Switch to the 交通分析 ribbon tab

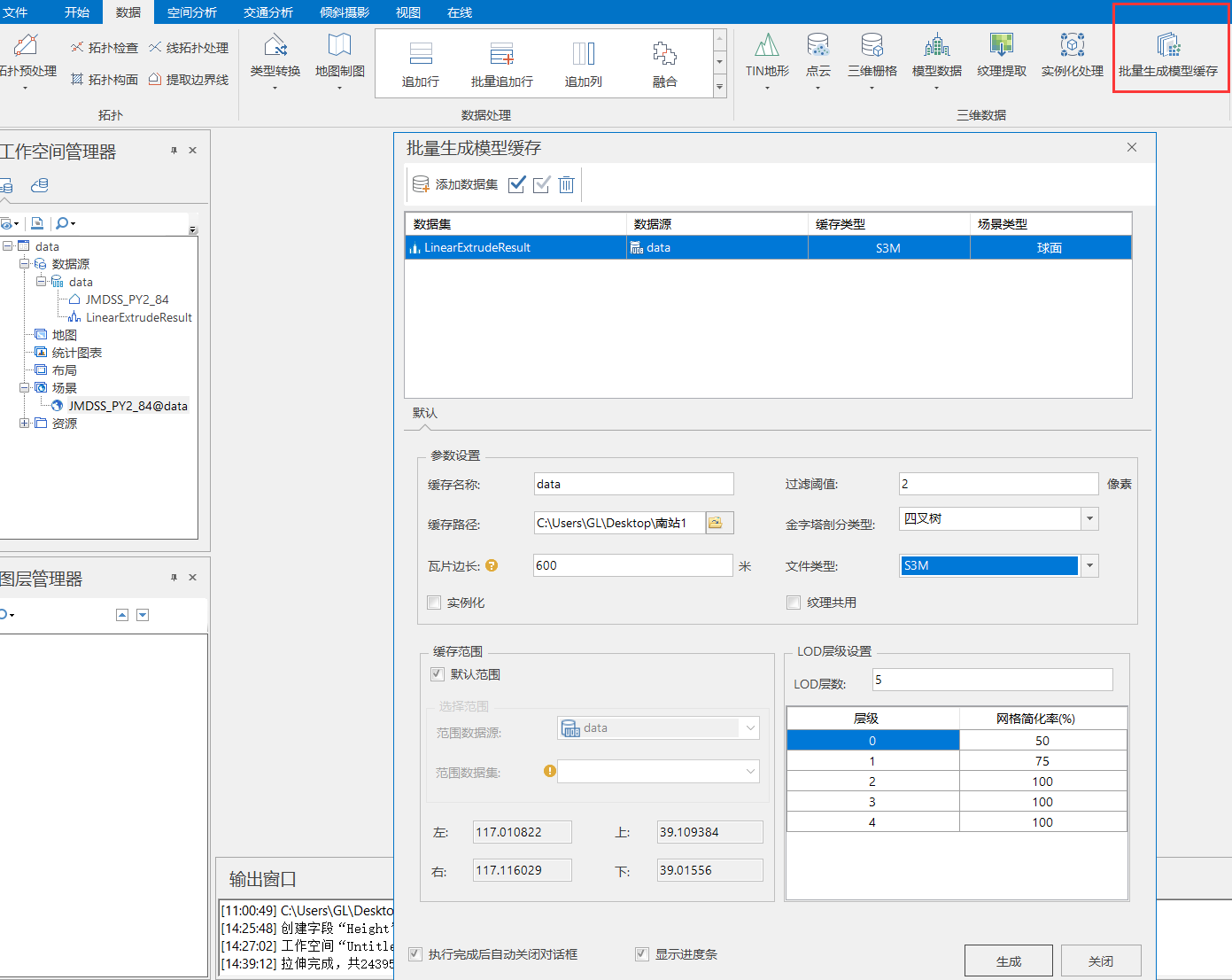pos(268,12)
